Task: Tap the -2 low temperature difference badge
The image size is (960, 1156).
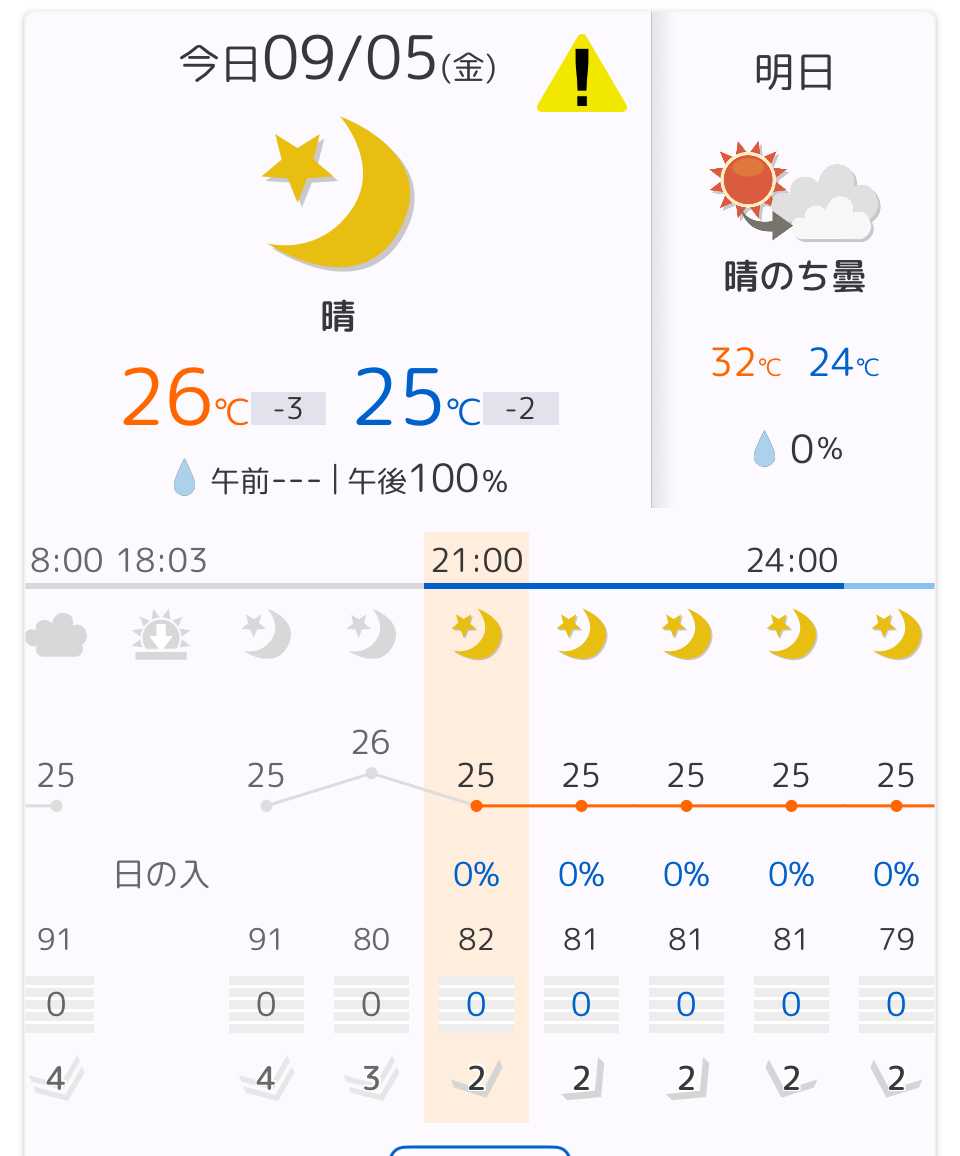Action: pyautogui.click(x=521, y=409)
